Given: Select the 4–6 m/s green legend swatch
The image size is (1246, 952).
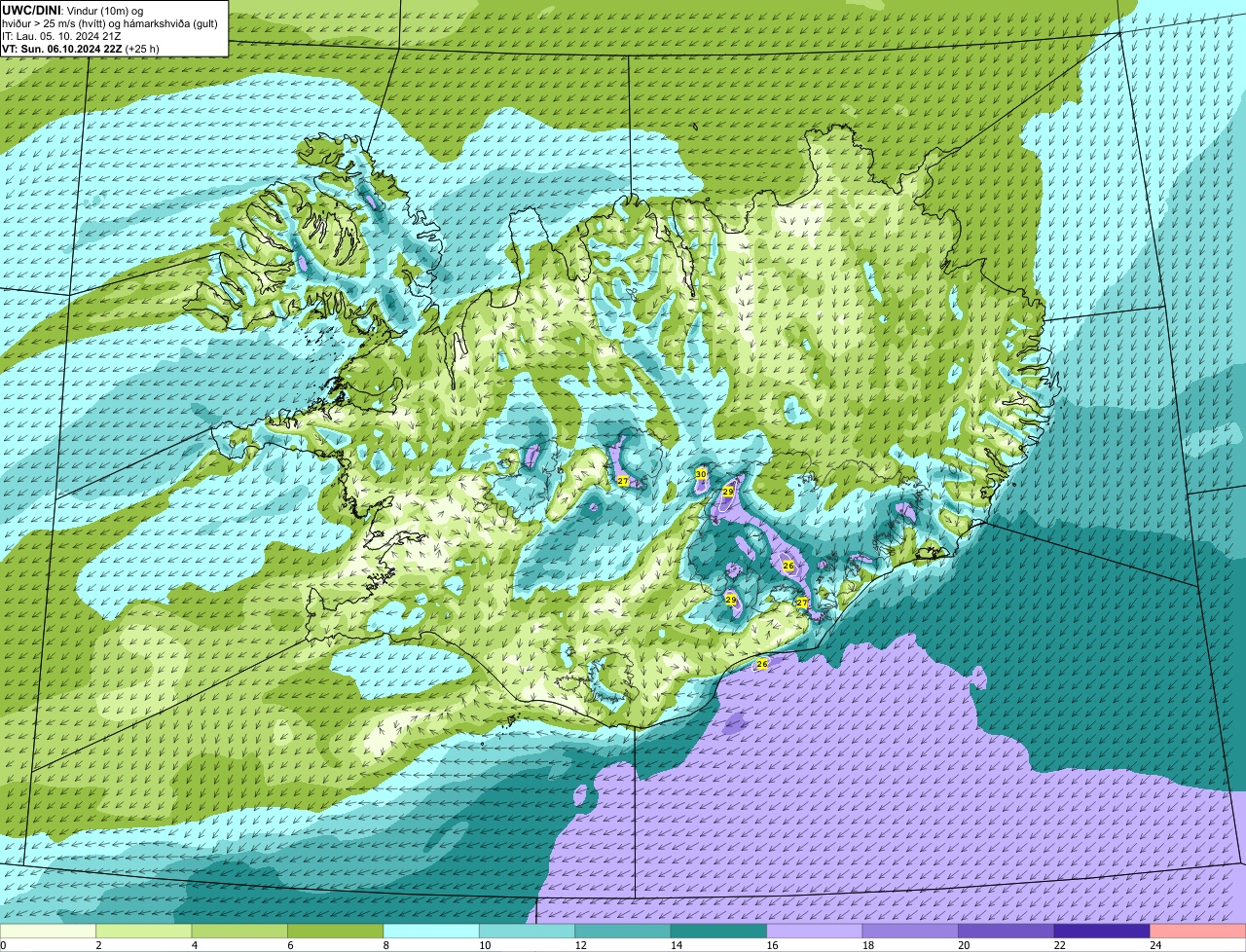Looking at the screenshot, I should click(239, 931).
